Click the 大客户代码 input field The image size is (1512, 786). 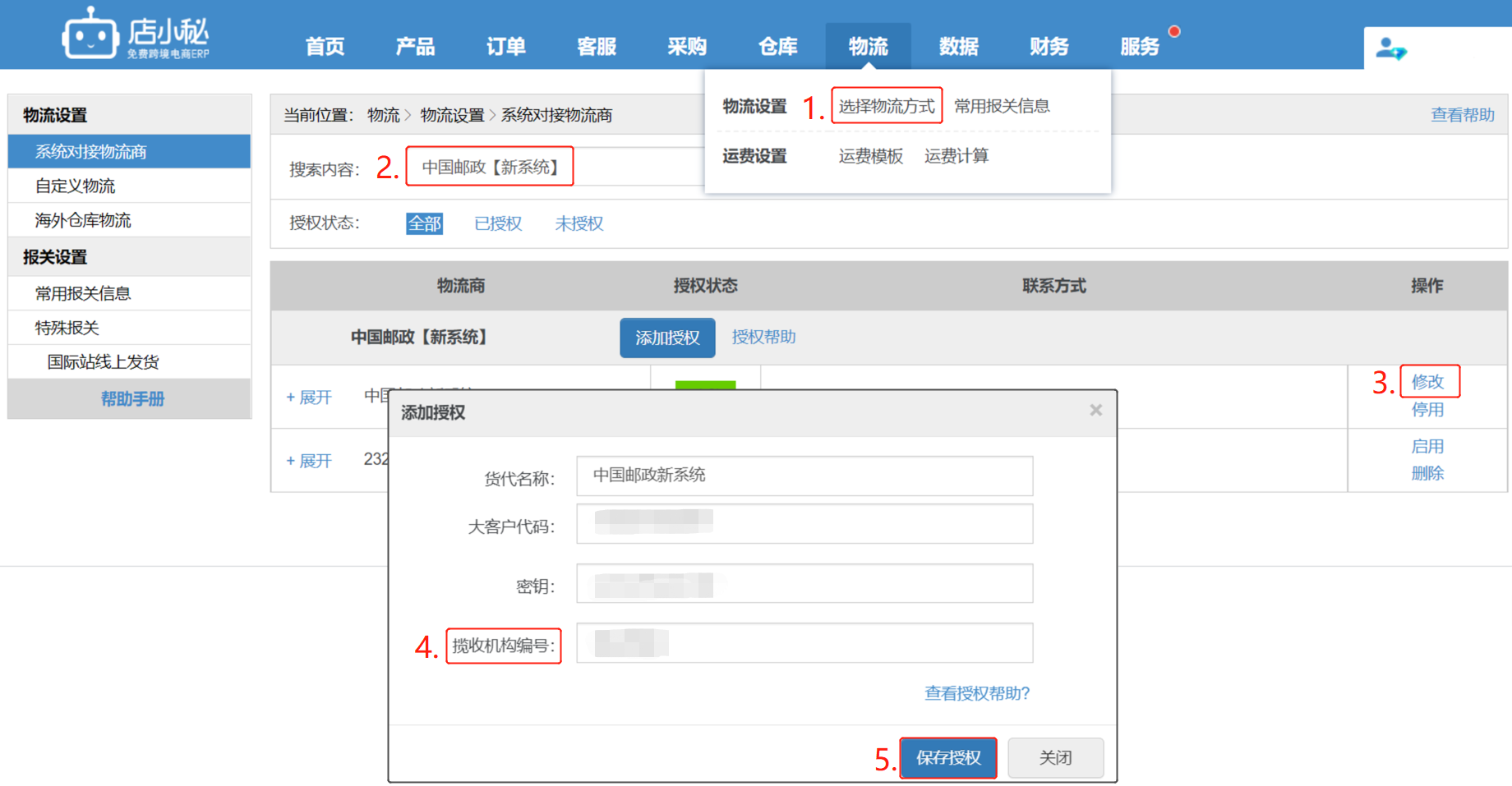click(804, 524)
